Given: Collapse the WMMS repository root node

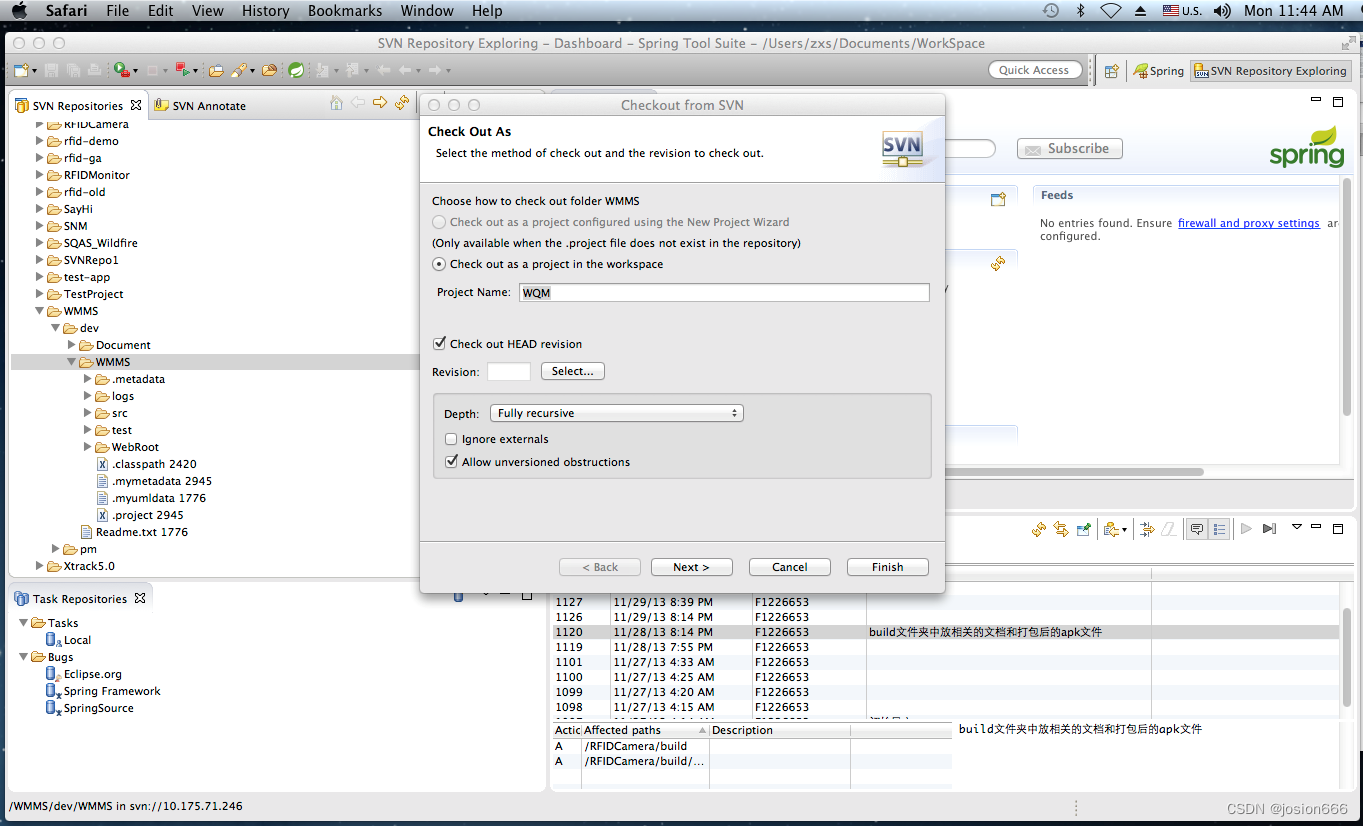Looking at the screenshot, I should (40, 311).
